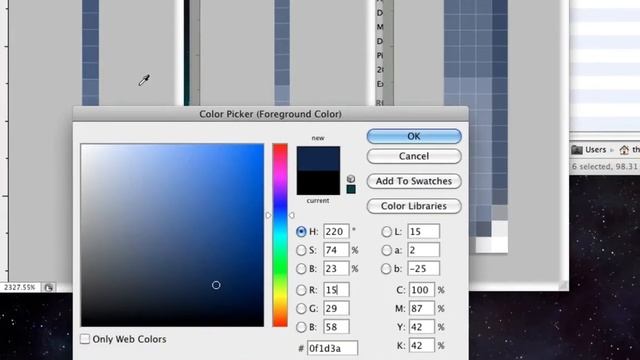The image size is (640, 360).
Task: Click the L field showing 15
Action: pyautogui.click(x=423, y=231)
